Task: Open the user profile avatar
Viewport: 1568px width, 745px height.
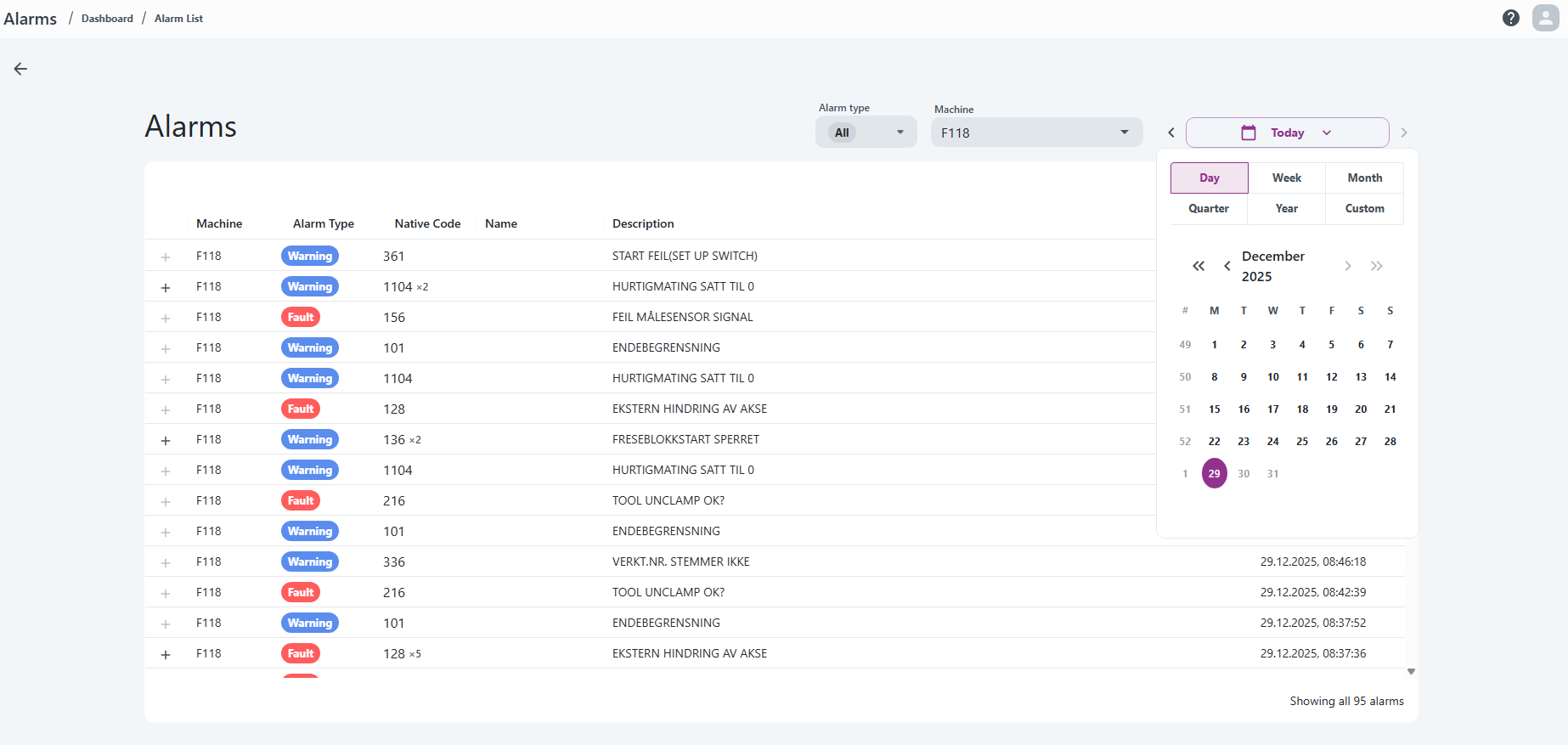Action: click(1545, 18)
